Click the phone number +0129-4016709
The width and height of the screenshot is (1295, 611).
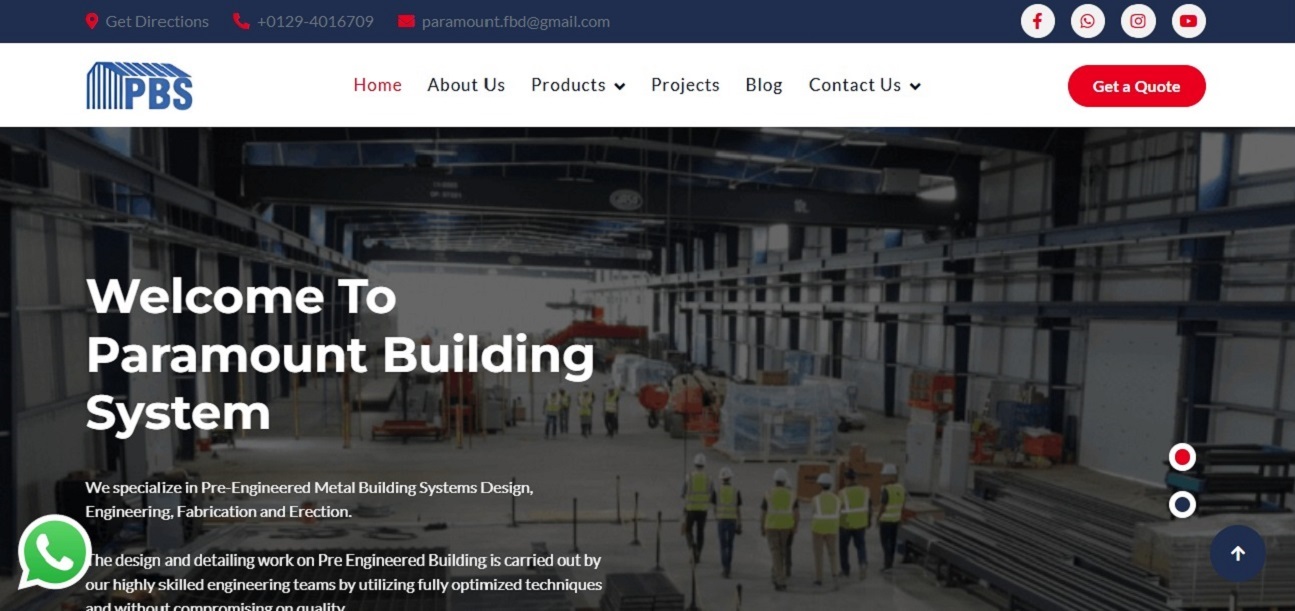coord(315,21)
